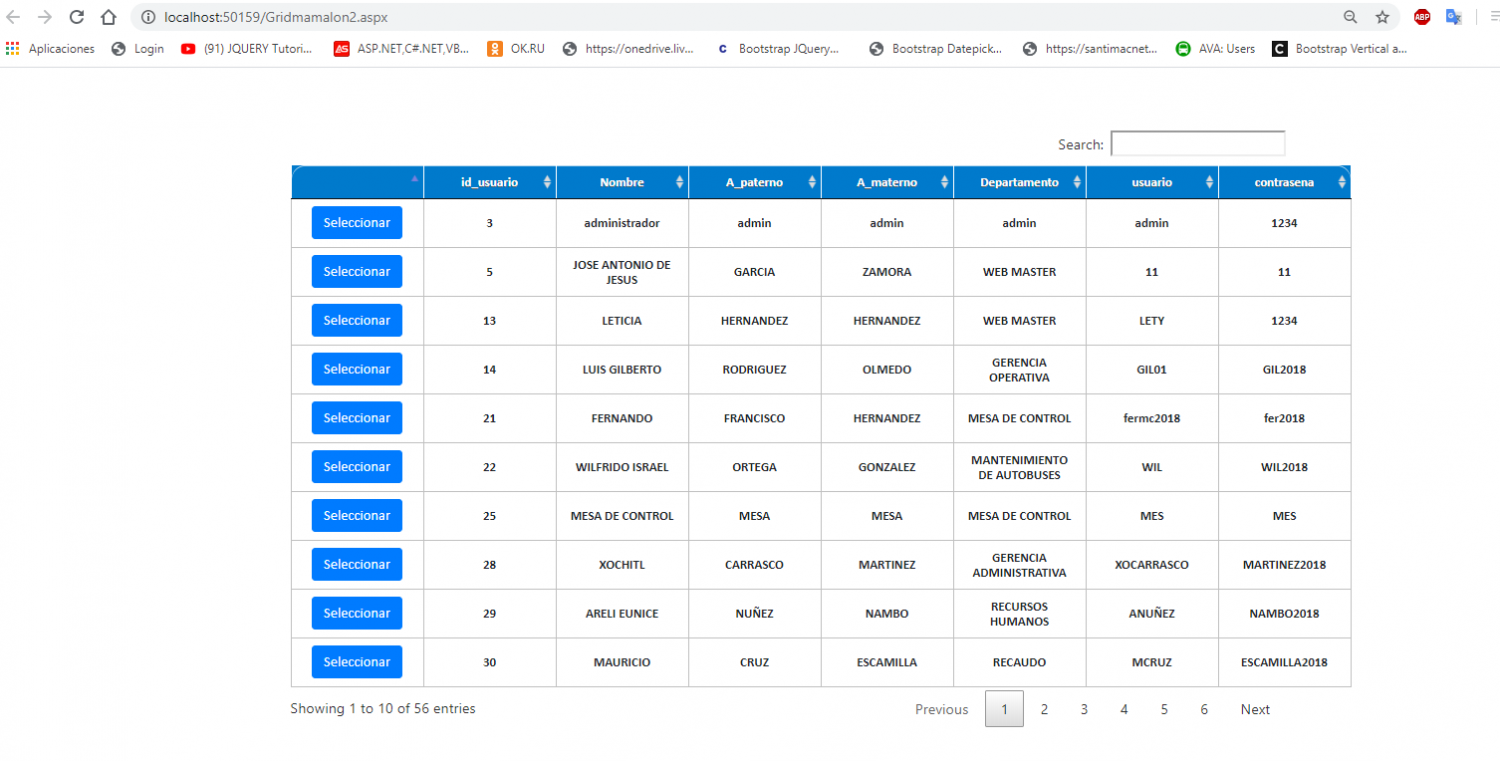Viewport: 1500px width, 761px height.
Task: Click the RECAUDO department cell
Action: coord(1020,662)
